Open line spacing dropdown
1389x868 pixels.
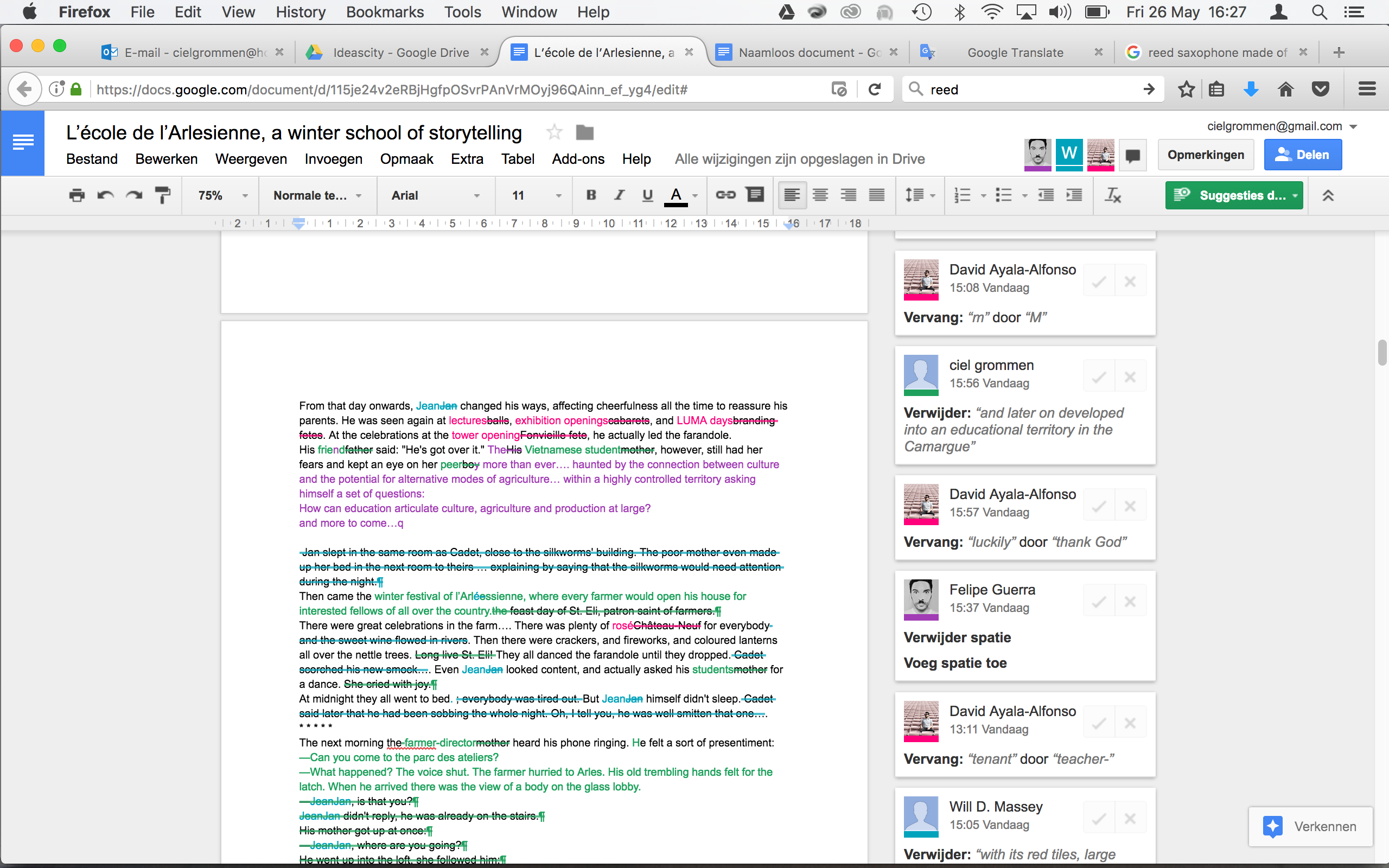tap(920, 195)
